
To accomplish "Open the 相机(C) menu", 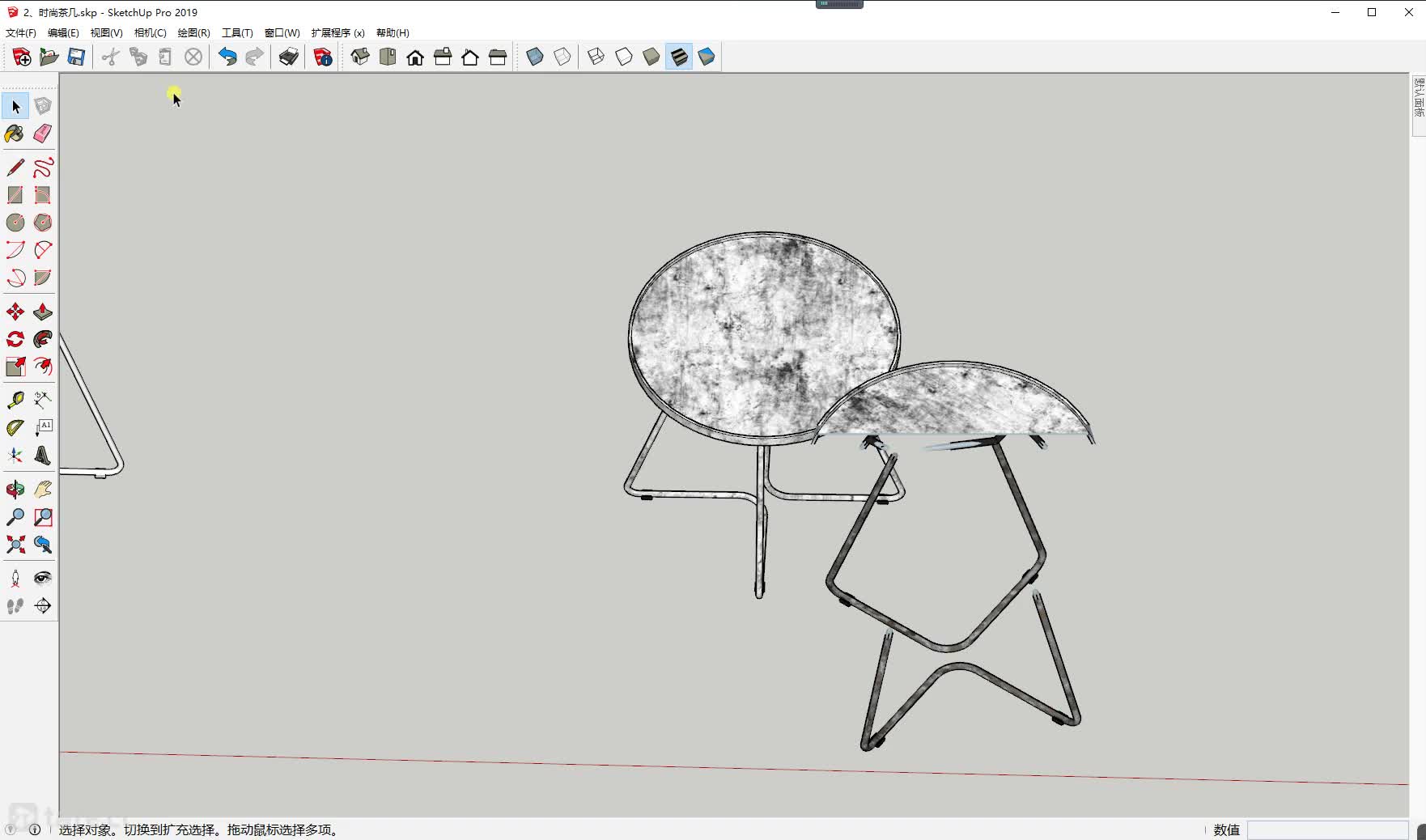I will (x=150, y=33).
